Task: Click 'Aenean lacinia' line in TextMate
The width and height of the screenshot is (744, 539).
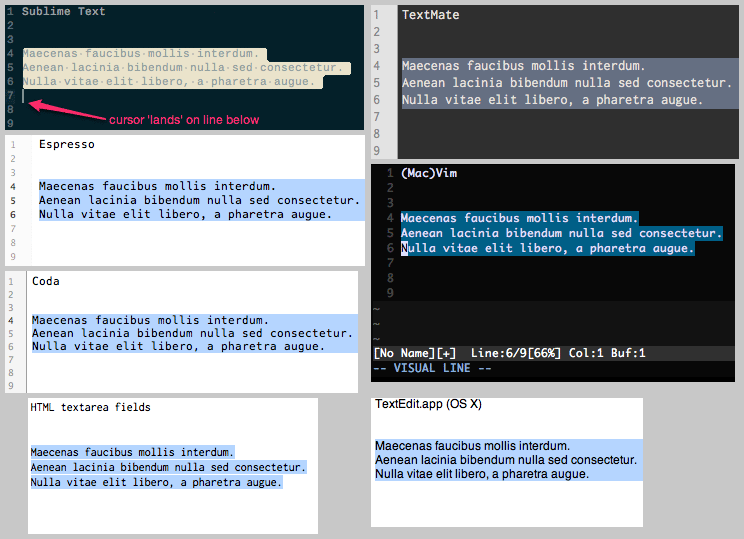Action: click(x=567, y=83)
